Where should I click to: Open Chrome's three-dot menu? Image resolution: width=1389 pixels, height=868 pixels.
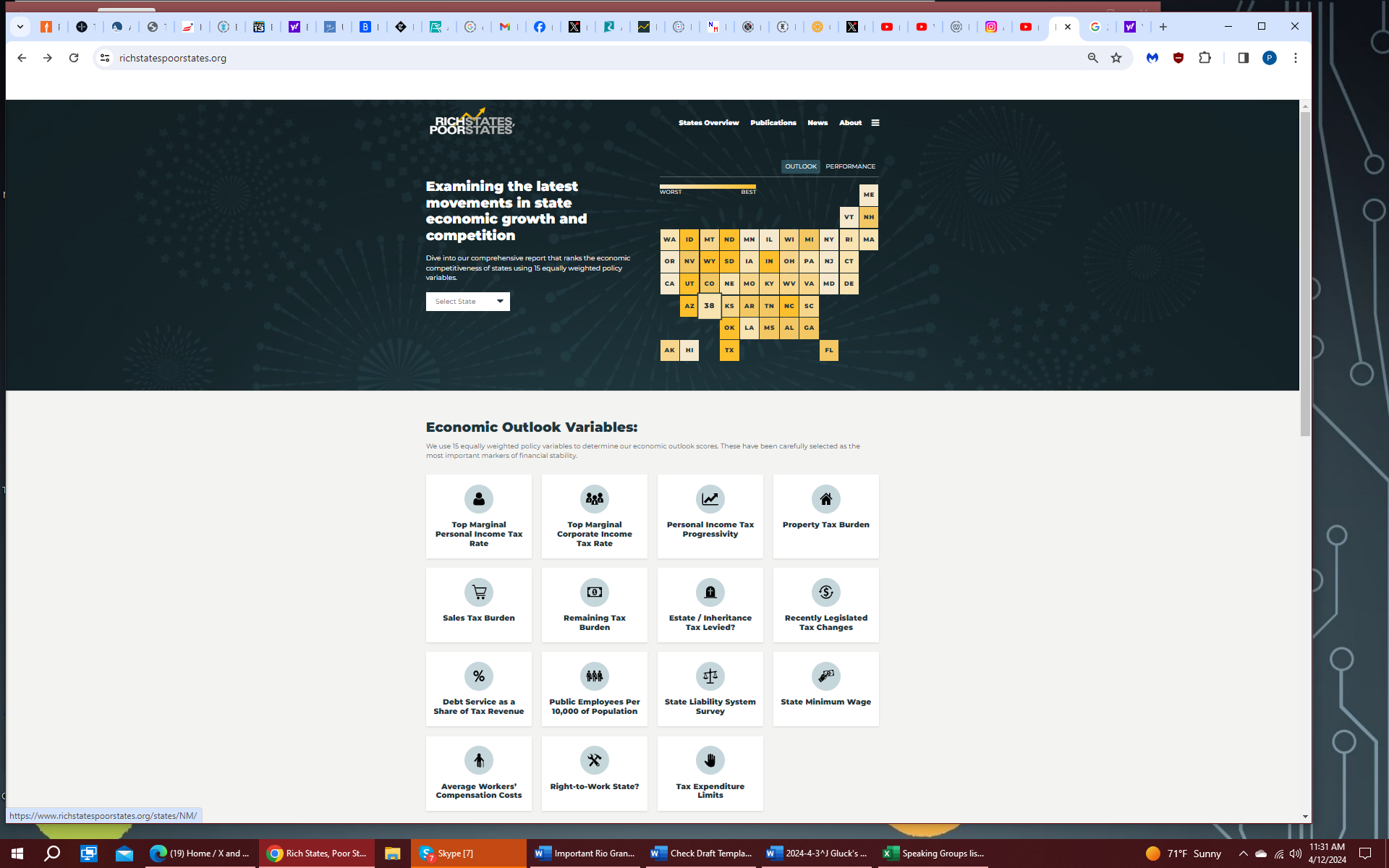[1295, 58]
